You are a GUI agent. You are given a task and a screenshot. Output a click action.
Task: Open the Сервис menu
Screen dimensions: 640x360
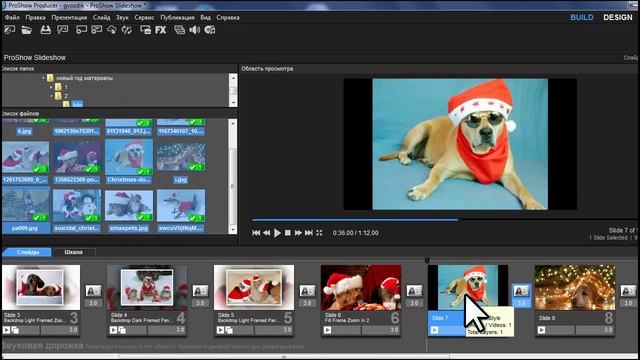144,18
